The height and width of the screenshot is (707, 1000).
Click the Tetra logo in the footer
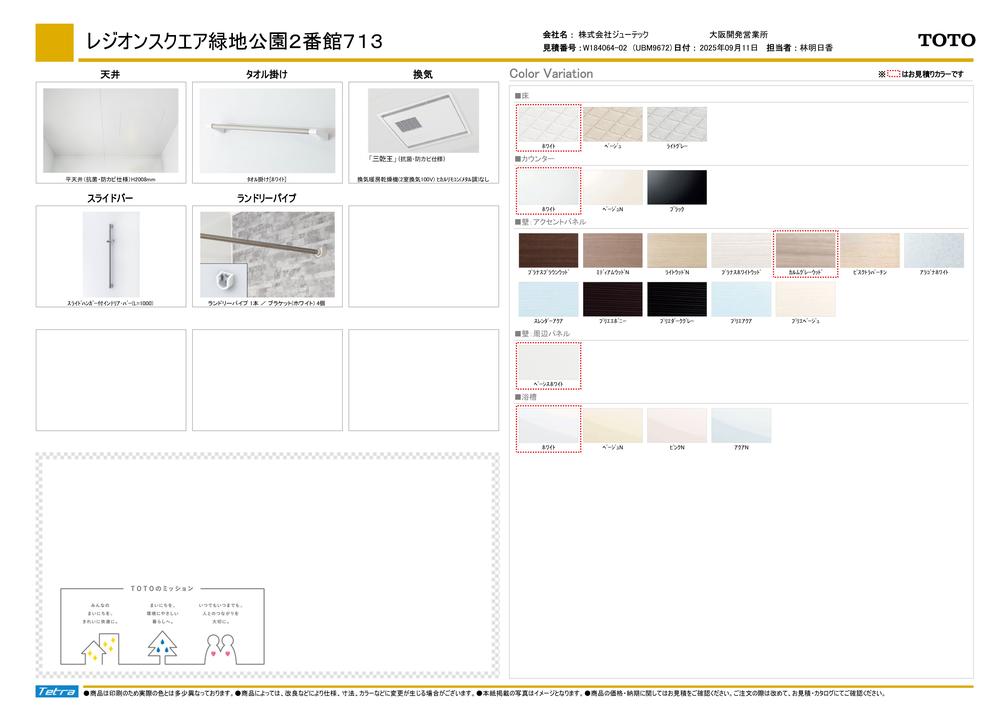click(56, 692)
